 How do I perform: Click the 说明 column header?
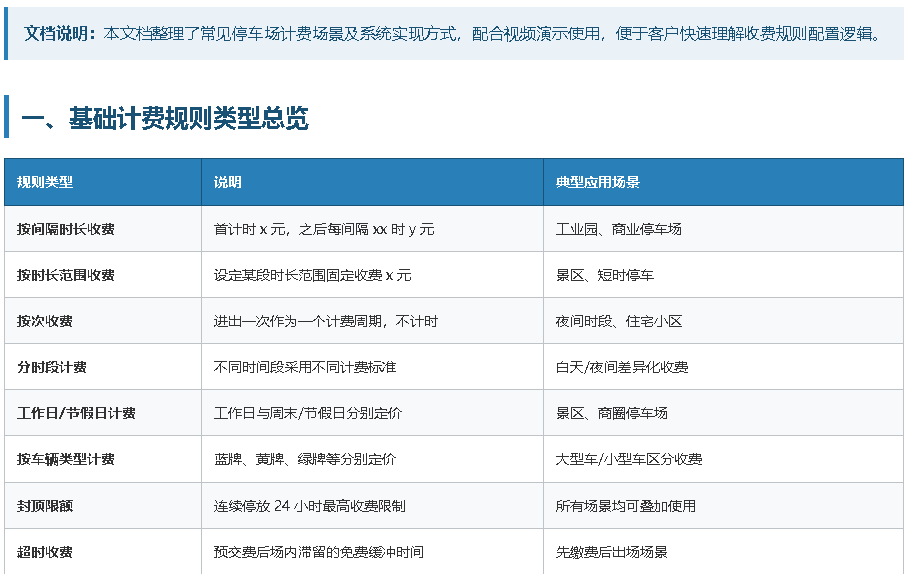click(x=372, y=182)
